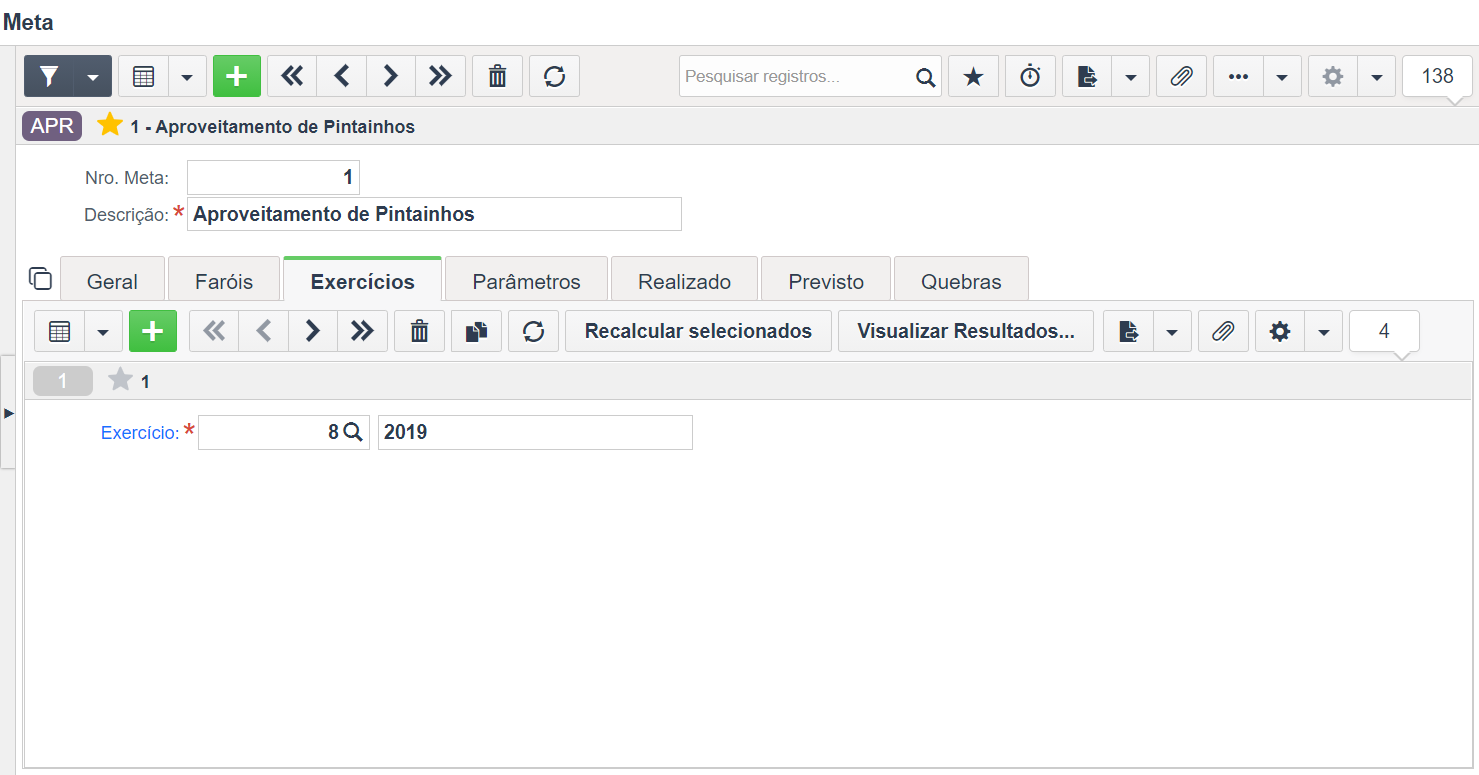Image resolution: width=1479 pixels, height=775 pixels.
Task: Expand main settings gear dropdown arrow
Action: pos(1376,76)
